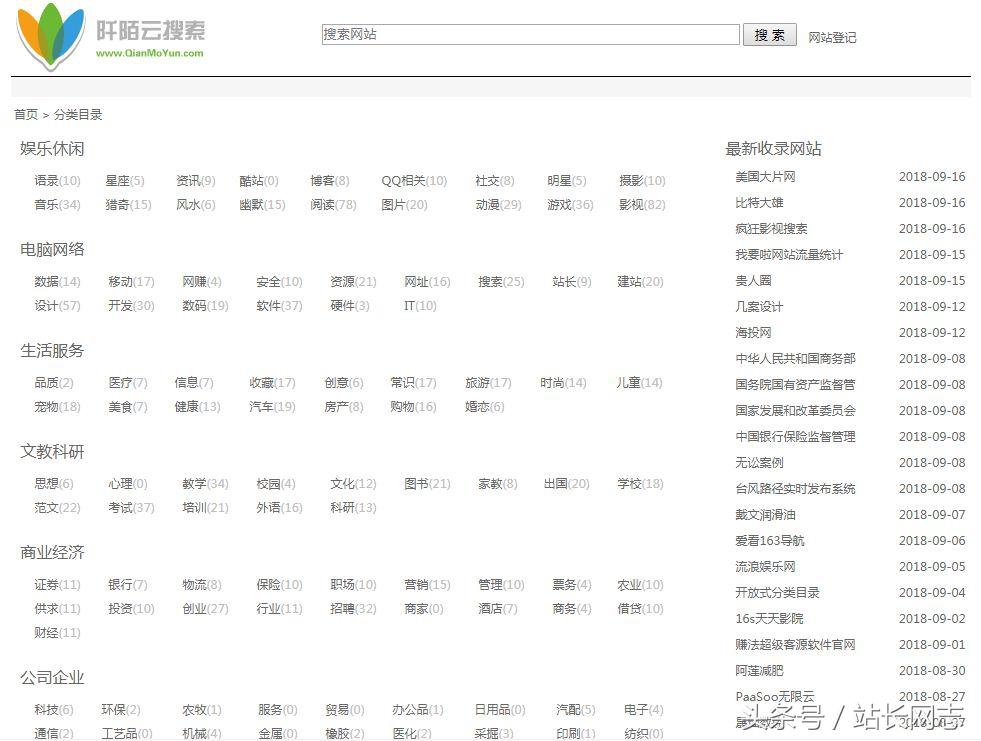Viewport: 981px width, 741px height.
Task: View the 影视(82) category
Action: (x=643, y=205)
